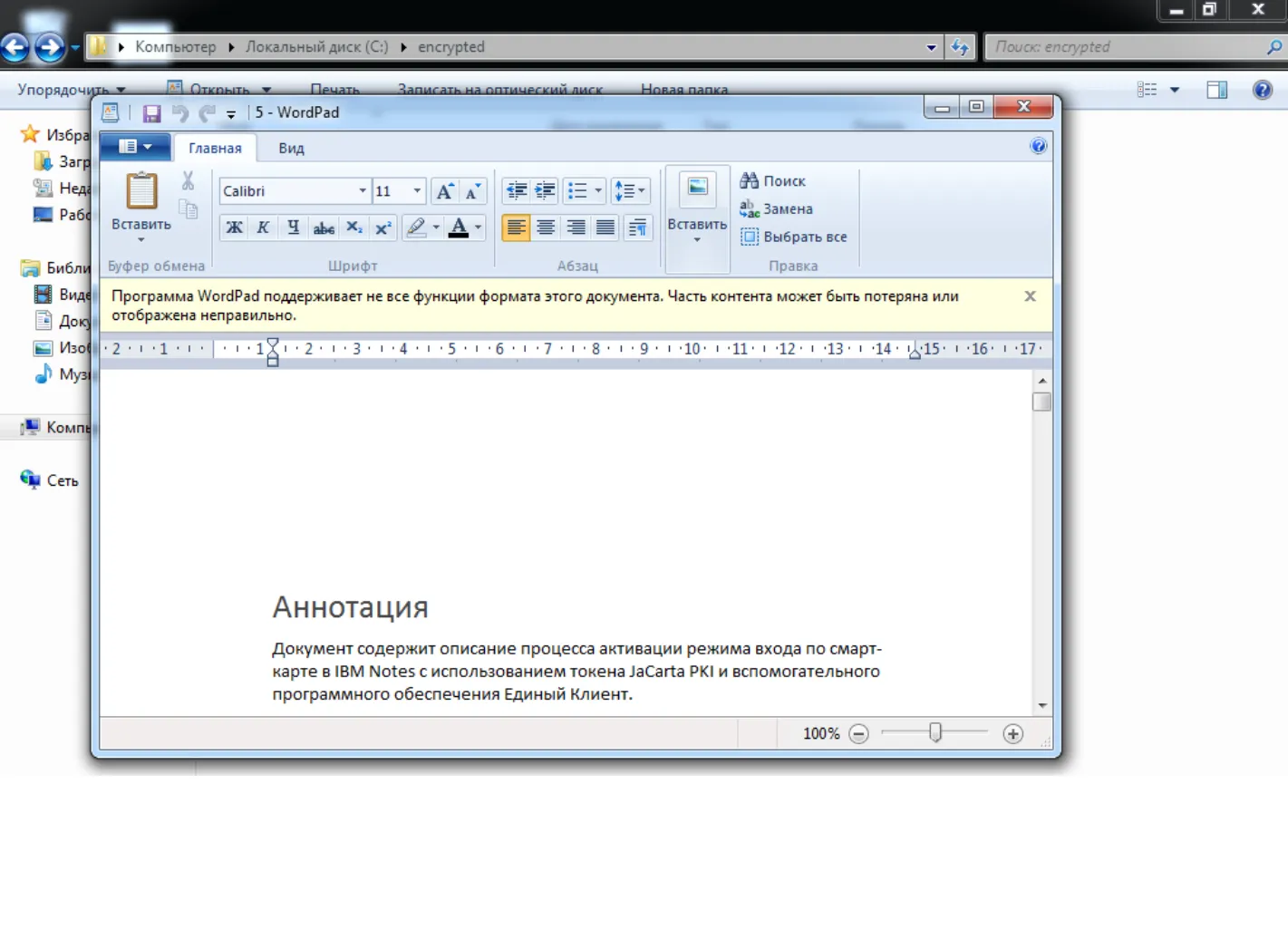
Task: Increase the paragraph indent
Action: click(x=545, y=190)
